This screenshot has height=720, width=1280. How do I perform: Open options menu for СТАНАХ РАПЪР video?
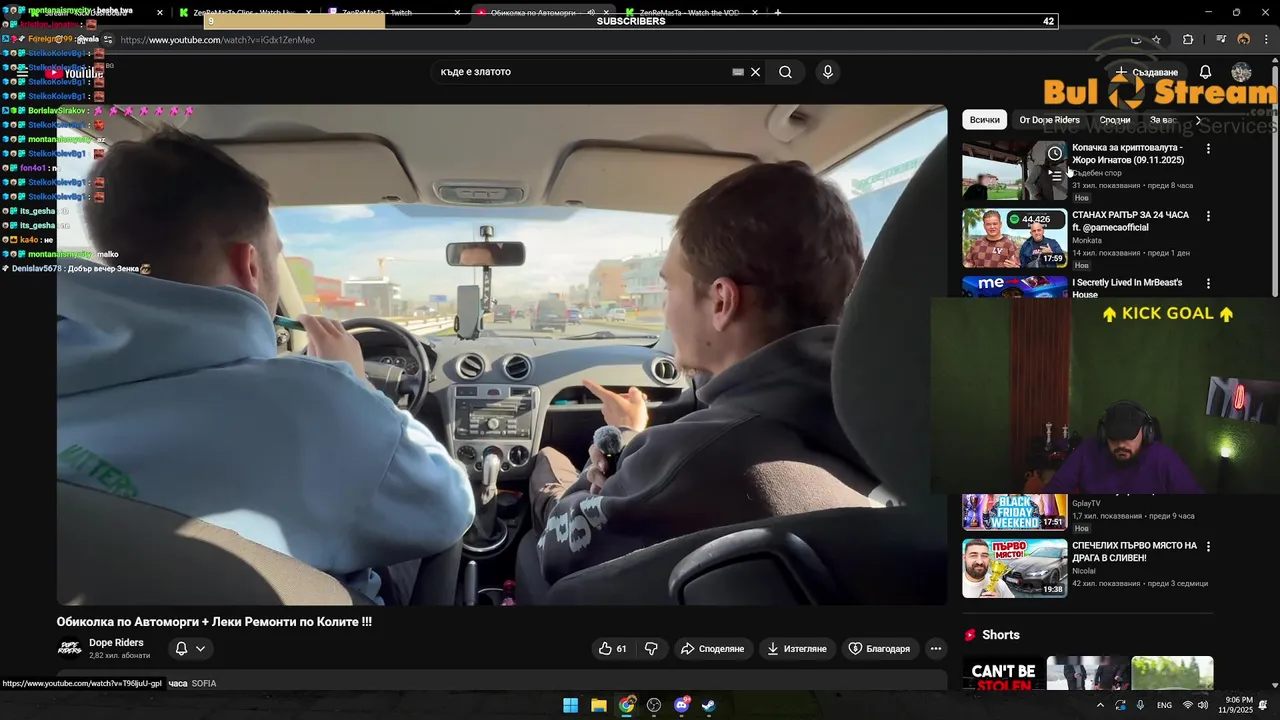pyautogui.click(x=1208, y=216)
